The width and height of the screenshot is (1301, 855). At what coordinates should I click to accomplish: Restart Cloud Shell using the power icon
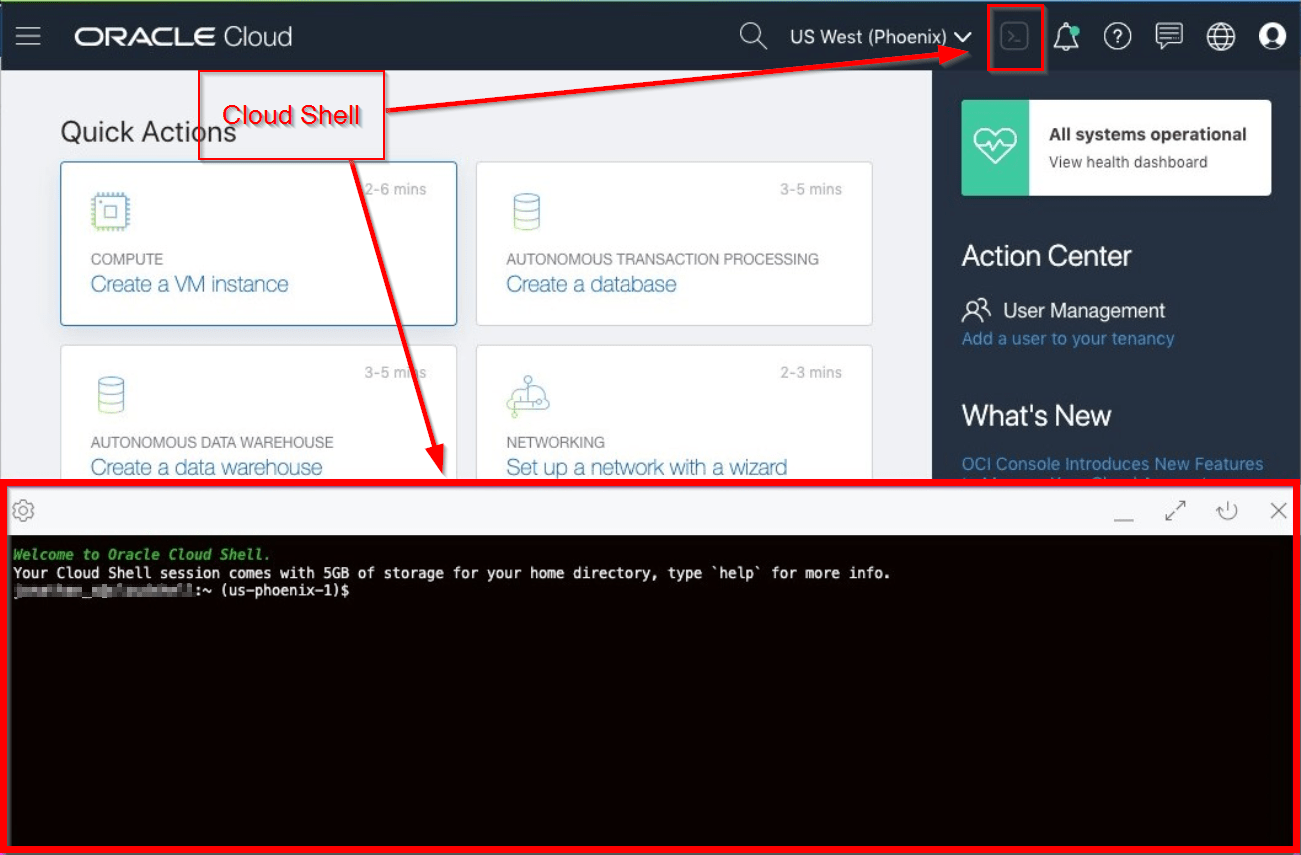1227,510
